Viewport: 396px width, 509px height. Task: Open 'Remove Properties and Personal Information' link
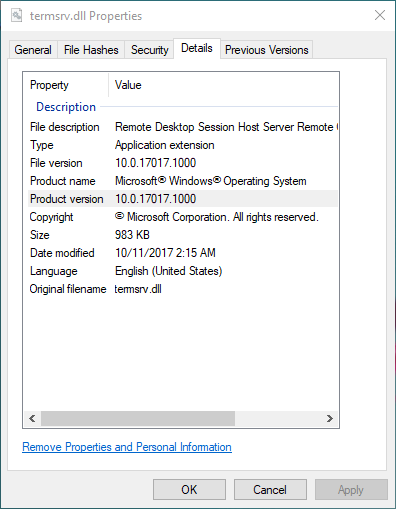coord(127,447)
